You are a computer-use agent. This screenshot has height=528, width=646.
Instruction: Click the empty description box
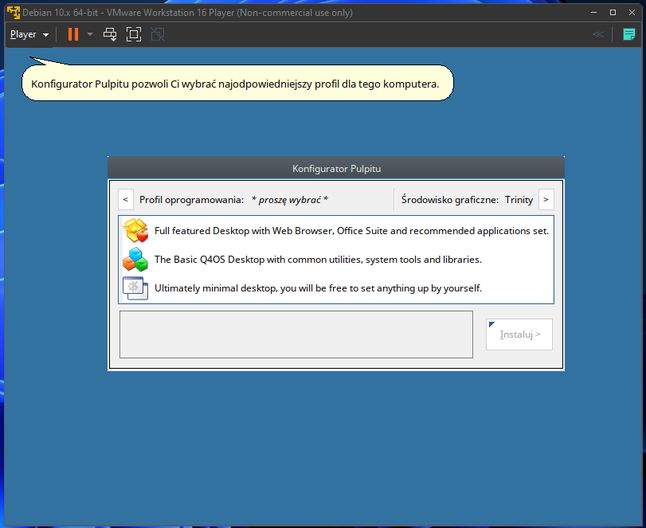tap(296, 334)
